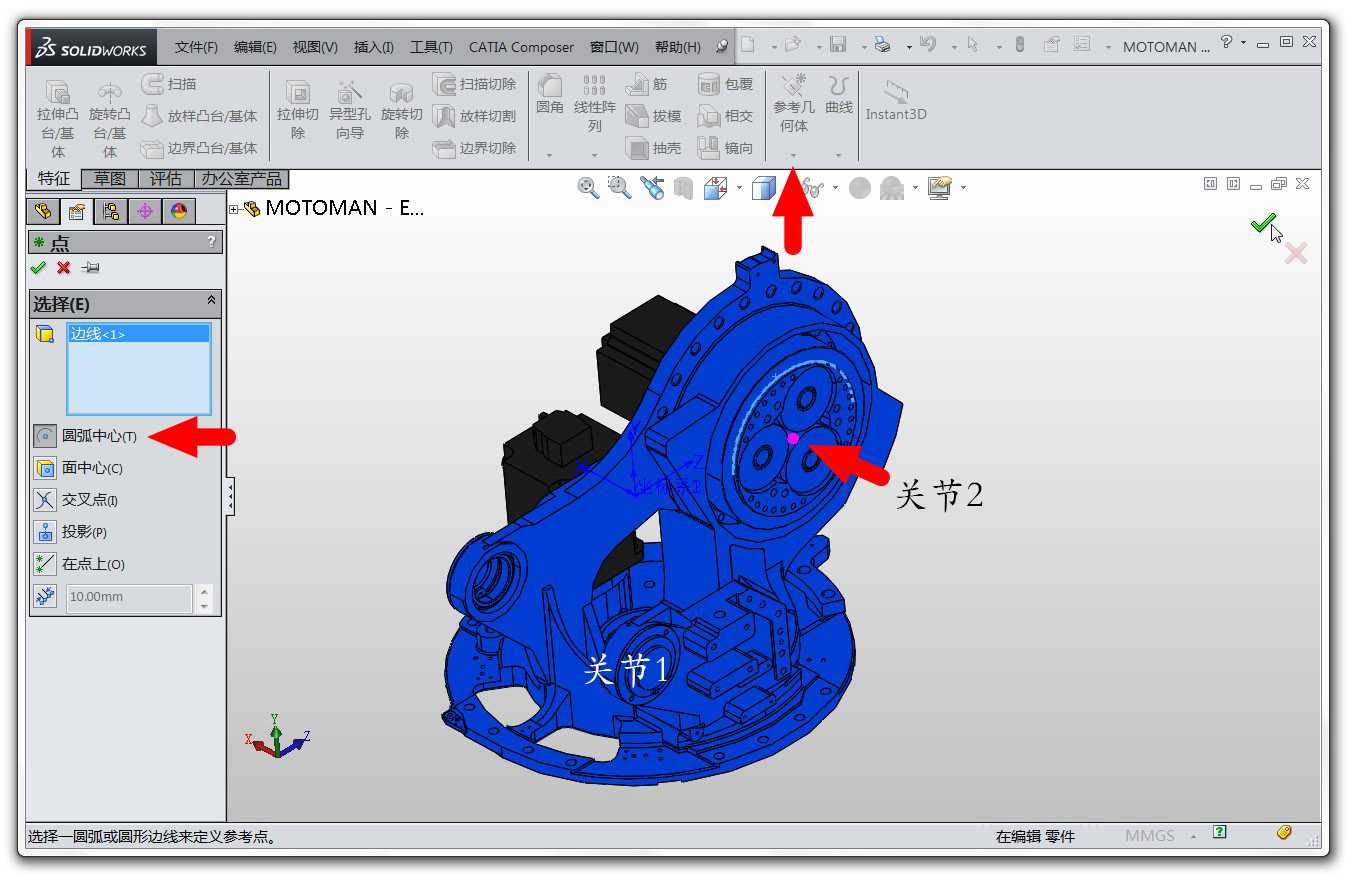The image size is (1350, 882).
Task: Expand the MOTOMAN flyout tree node
Action: pos(234,209)
